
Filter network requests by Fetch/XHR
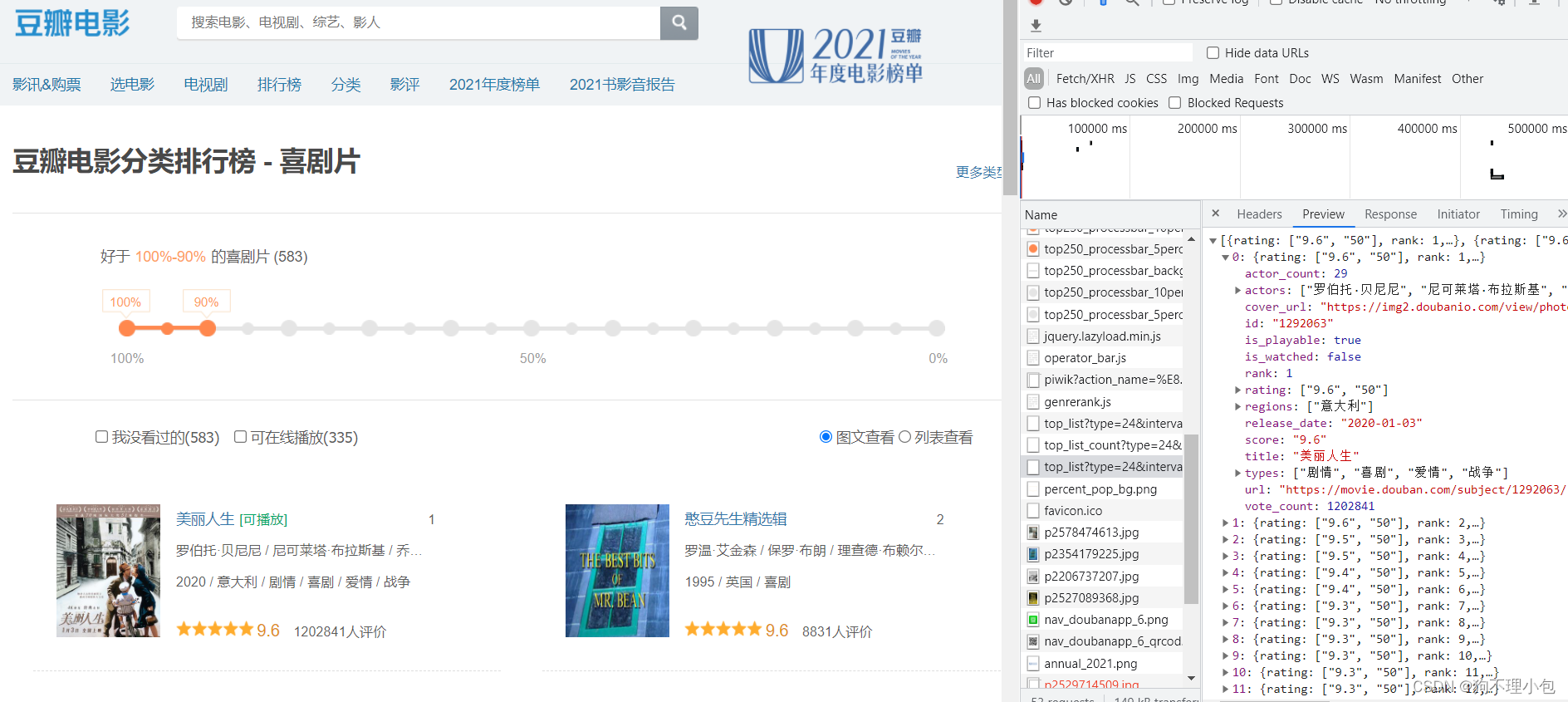[1085, 79]
